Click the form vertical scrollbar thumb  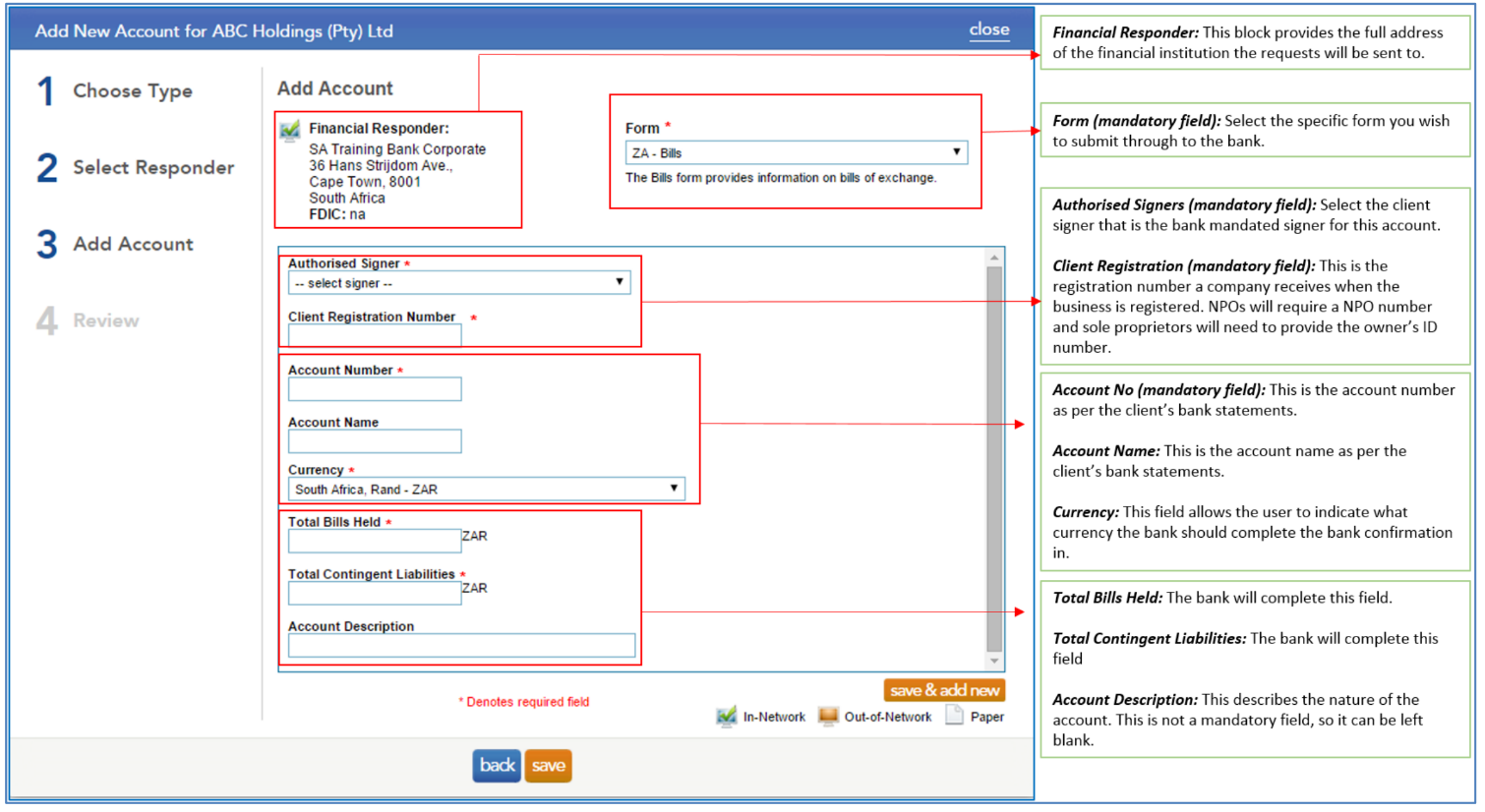tap(994, 459)
